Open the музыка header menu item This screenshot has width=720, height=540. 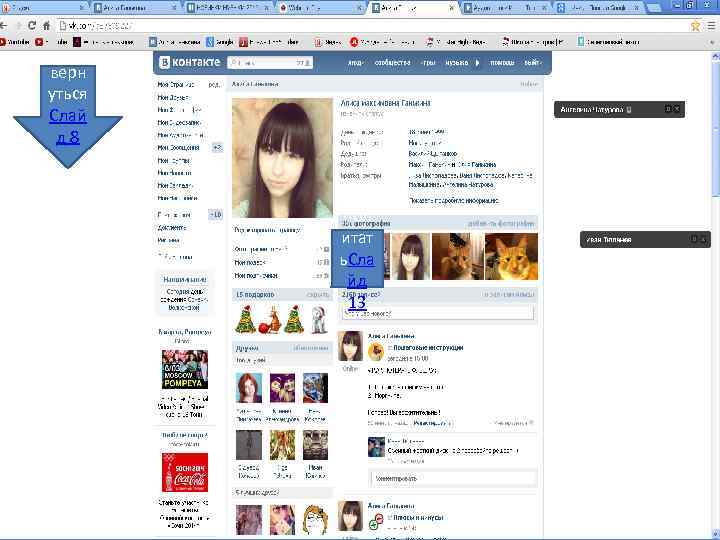456,62
